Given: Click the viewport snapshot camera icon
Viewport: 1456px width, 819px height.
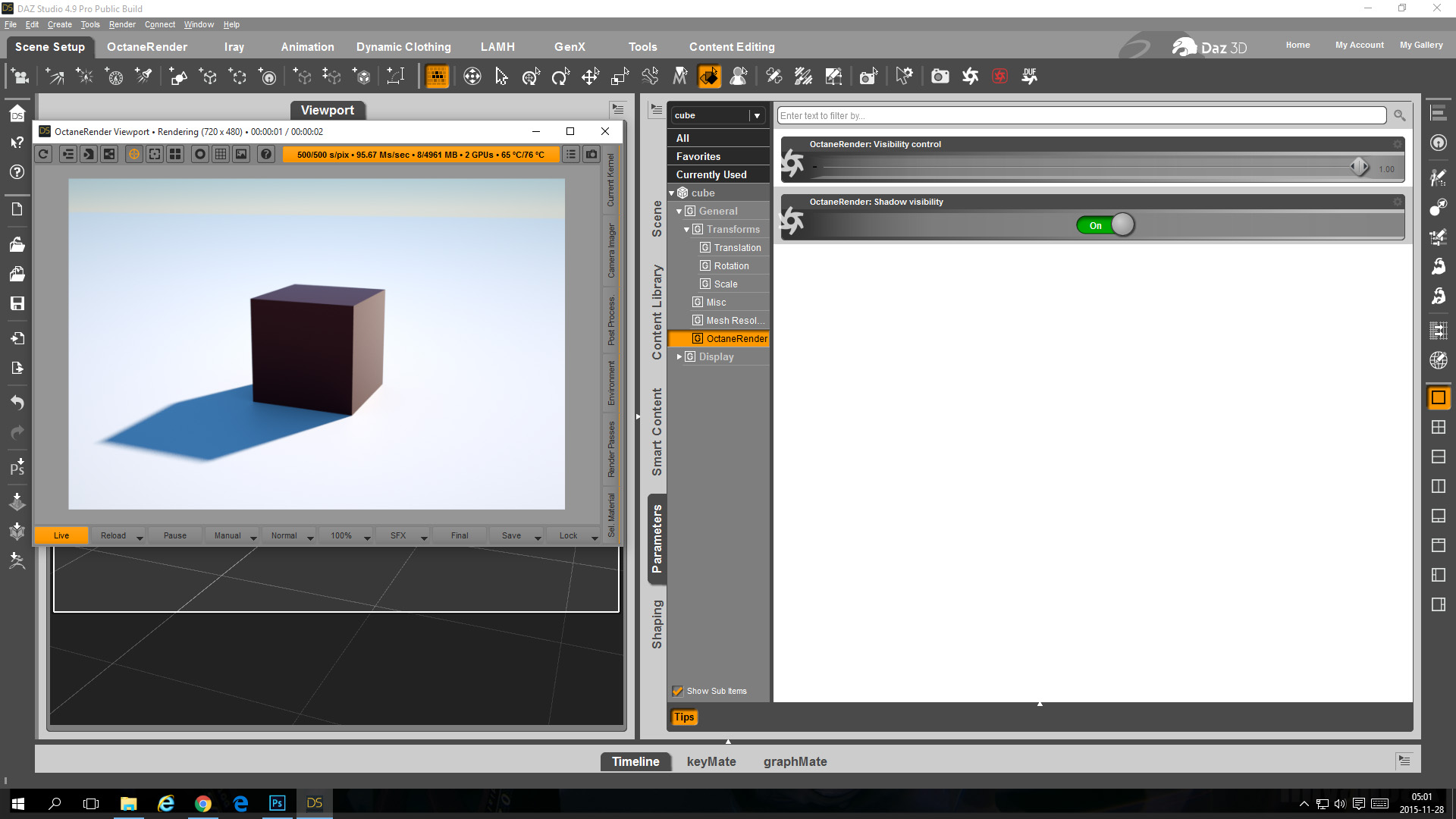Looking at the screenshot, I should [591, 154].
